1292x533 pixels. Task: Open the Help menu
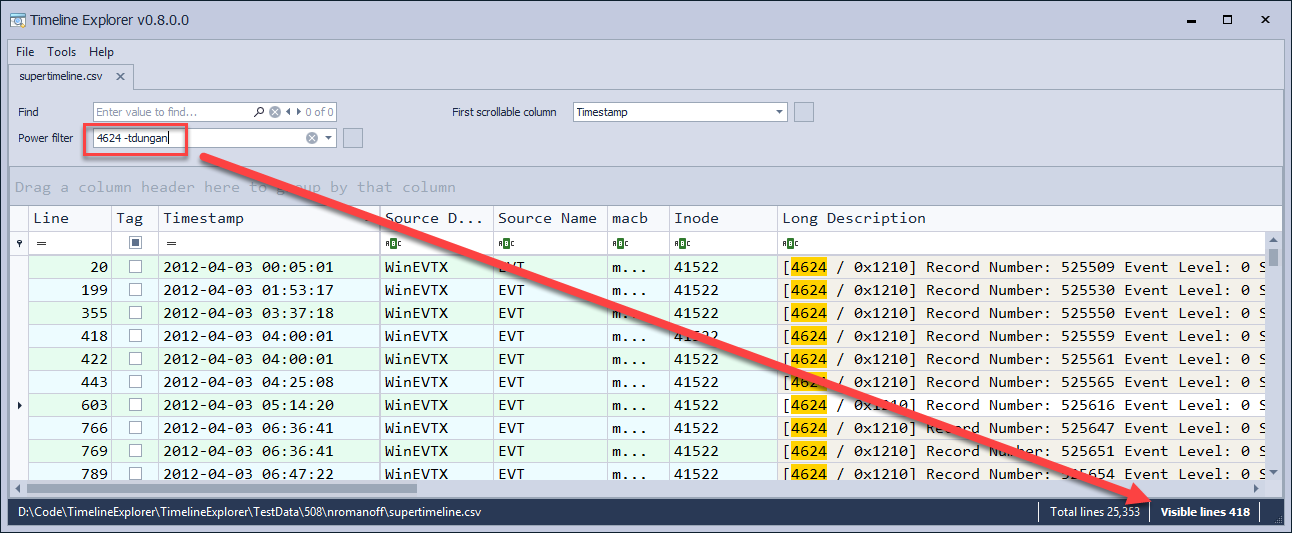101,51
